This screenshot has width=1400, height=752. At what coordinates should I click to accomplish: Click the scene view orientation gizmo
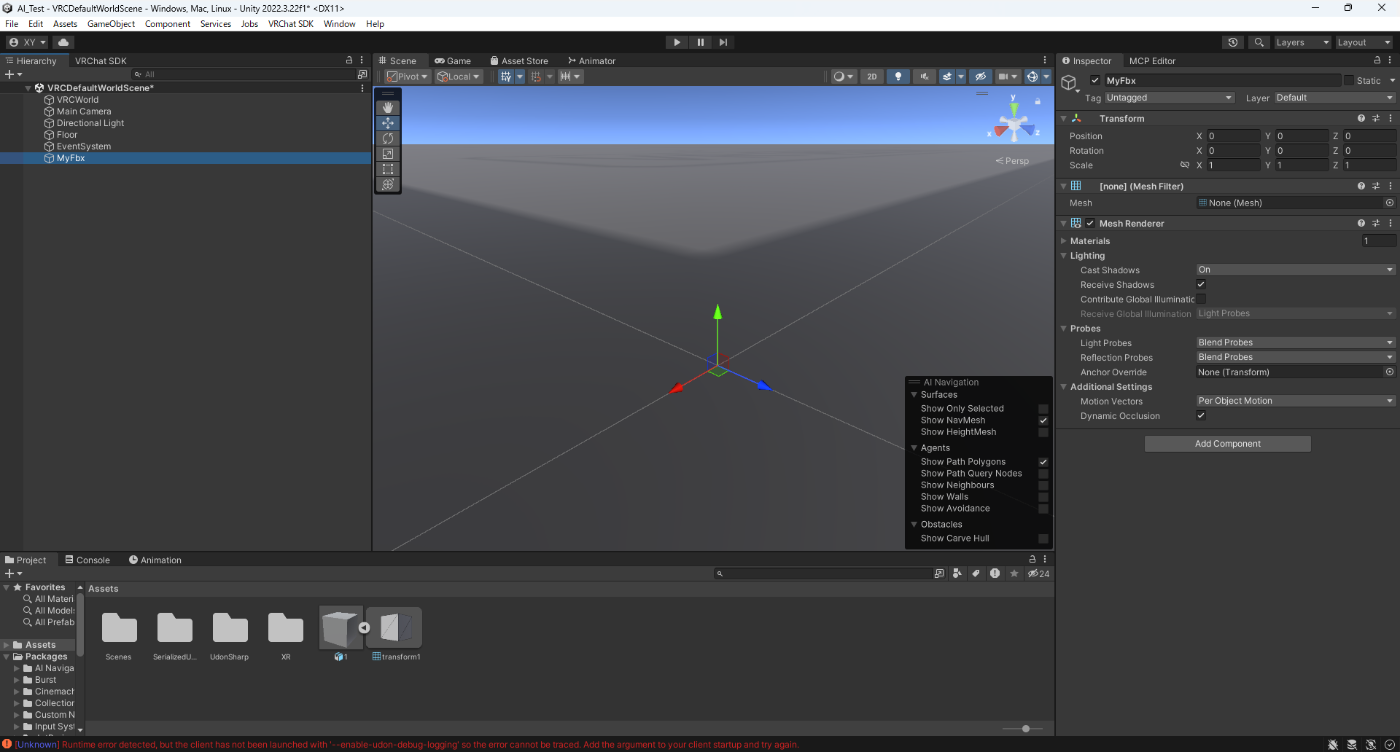pos(1014,123)
